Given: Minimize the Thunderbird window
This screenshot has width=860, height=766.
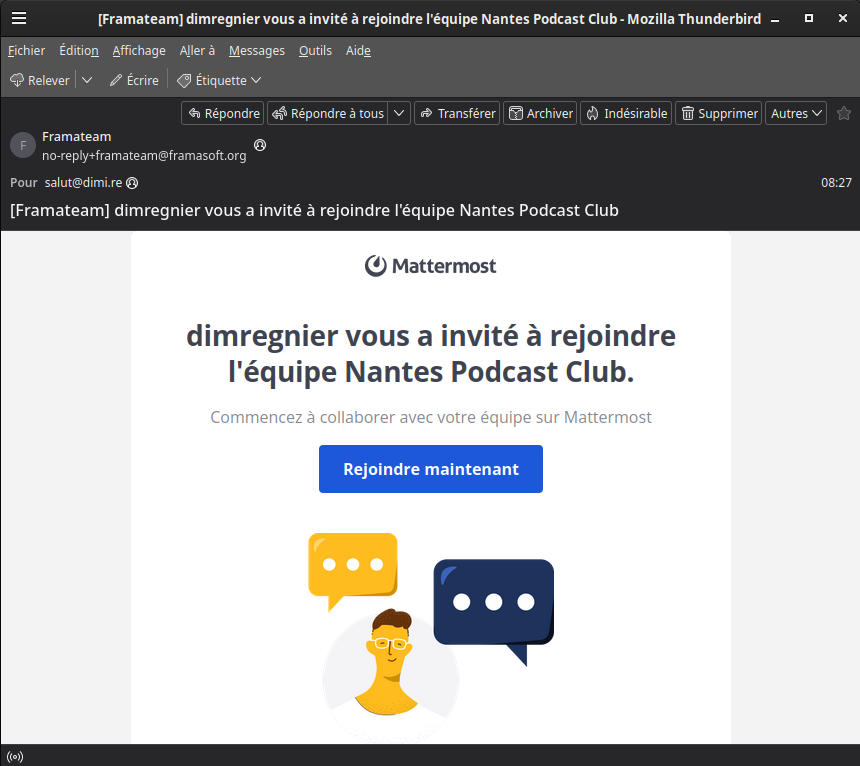Looking at the screenshot, I should [775, 19].
